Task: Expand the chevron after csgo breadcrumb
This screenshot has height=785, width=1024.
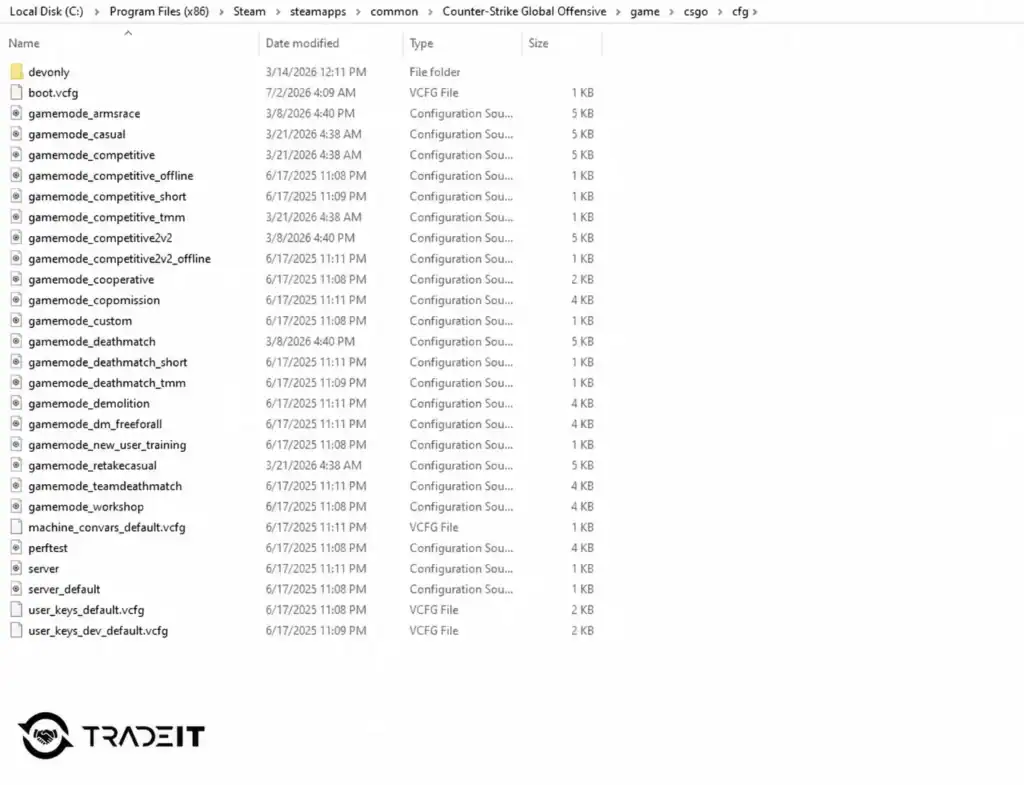Action: [720, 12]
